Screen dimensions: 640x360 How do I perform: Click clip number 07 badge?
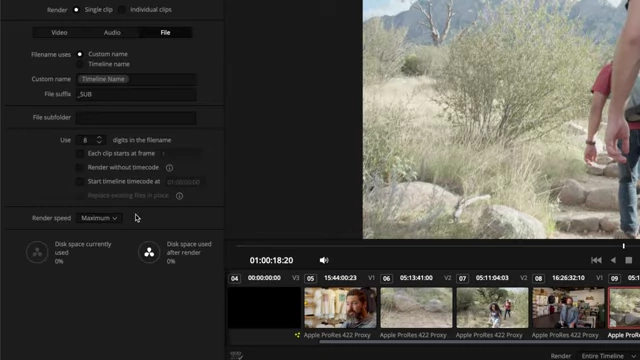tap(462, 278)
